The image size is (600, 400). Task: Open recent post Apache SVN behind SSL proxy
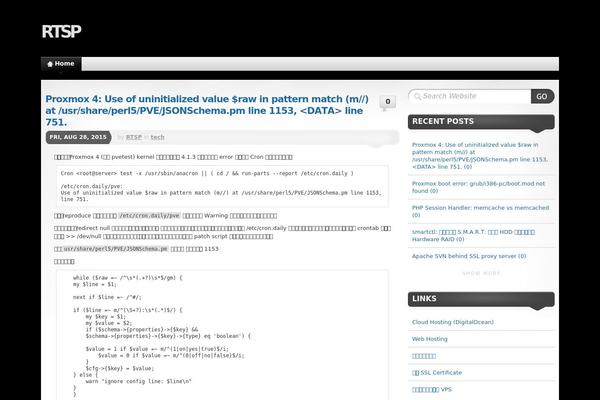click(x=469, y=256)
